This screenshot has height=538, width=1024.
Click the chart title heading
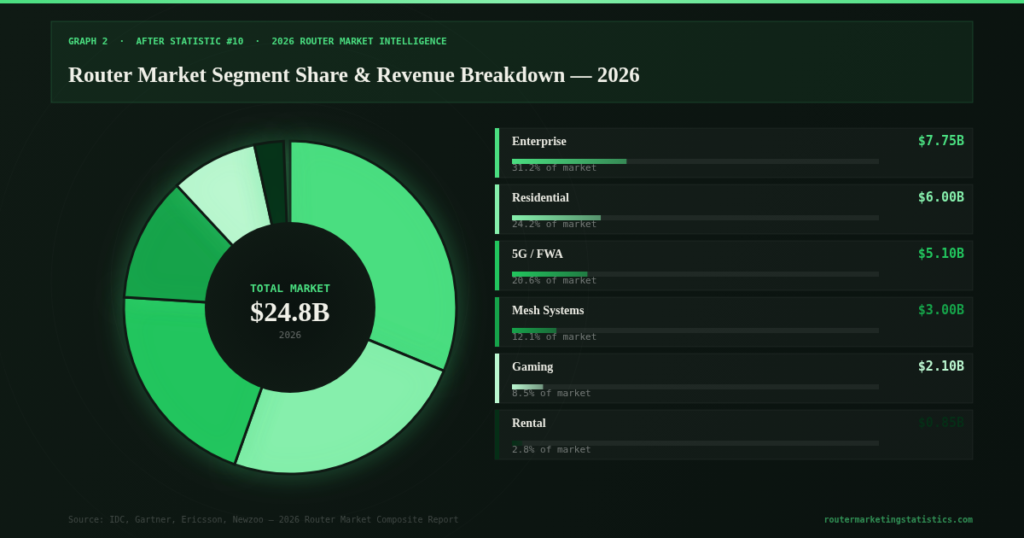(x=354, y=75)
